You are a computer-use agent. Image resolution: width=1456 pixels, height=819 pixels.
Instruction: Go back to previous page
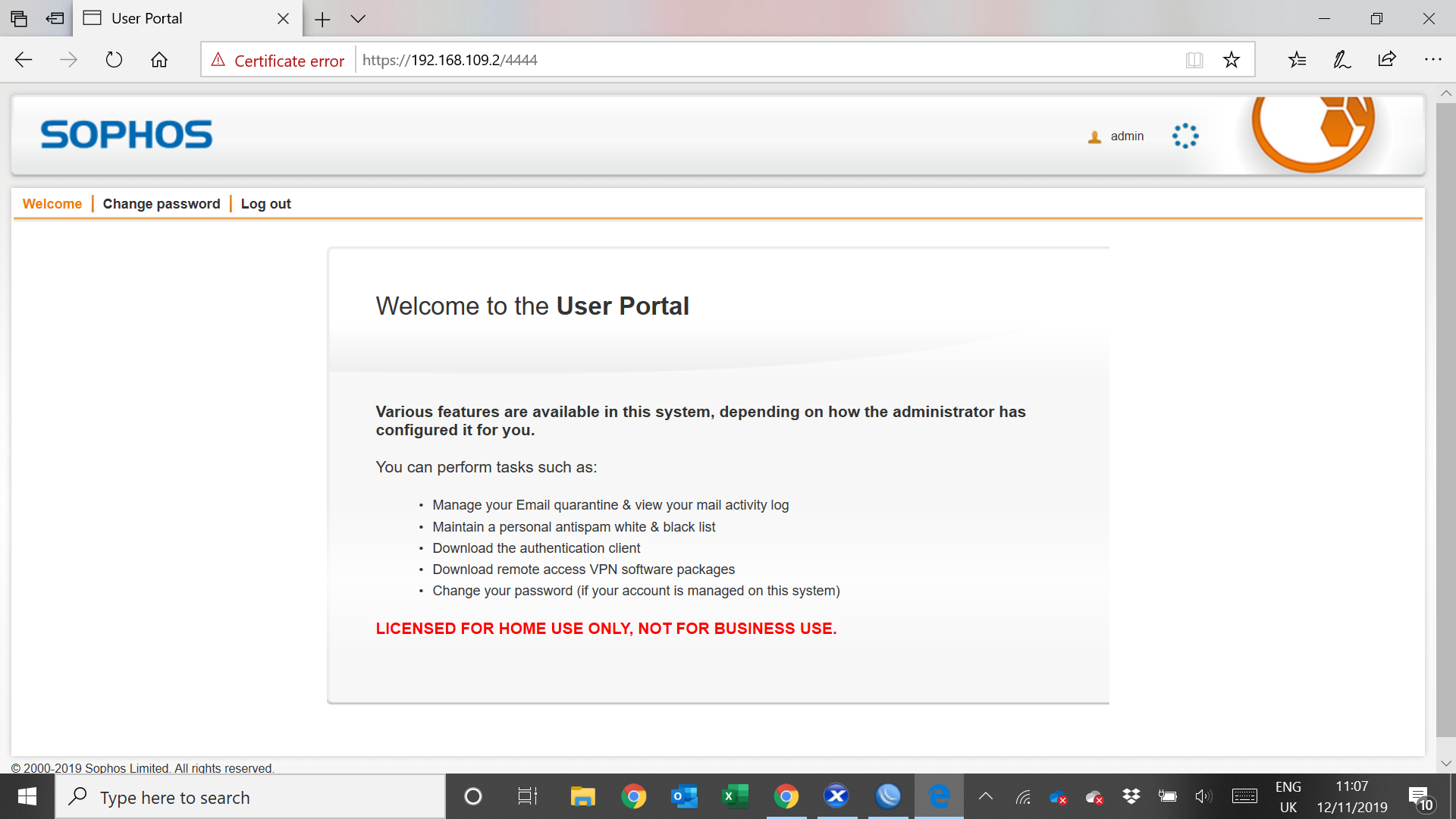[x=24, y=60]
